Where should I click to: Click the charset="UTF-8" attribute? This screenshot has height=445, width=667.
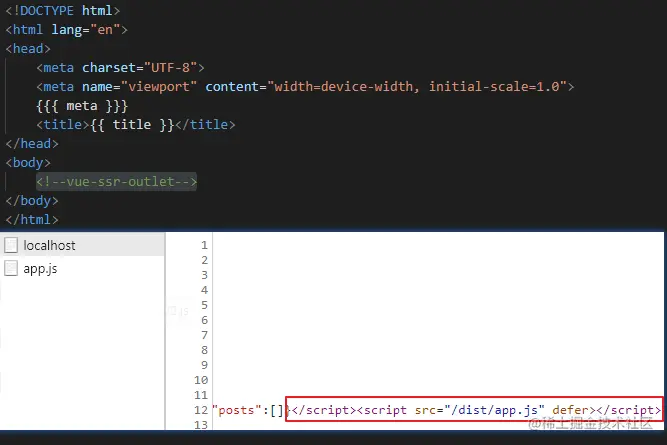click(x=139, y=68)
